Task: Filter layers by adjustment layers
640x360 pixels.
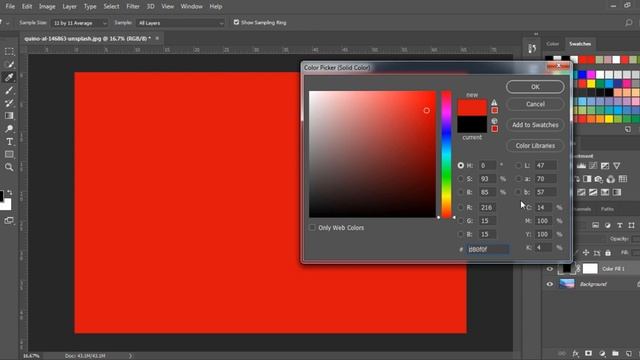Action: [607, 225]
